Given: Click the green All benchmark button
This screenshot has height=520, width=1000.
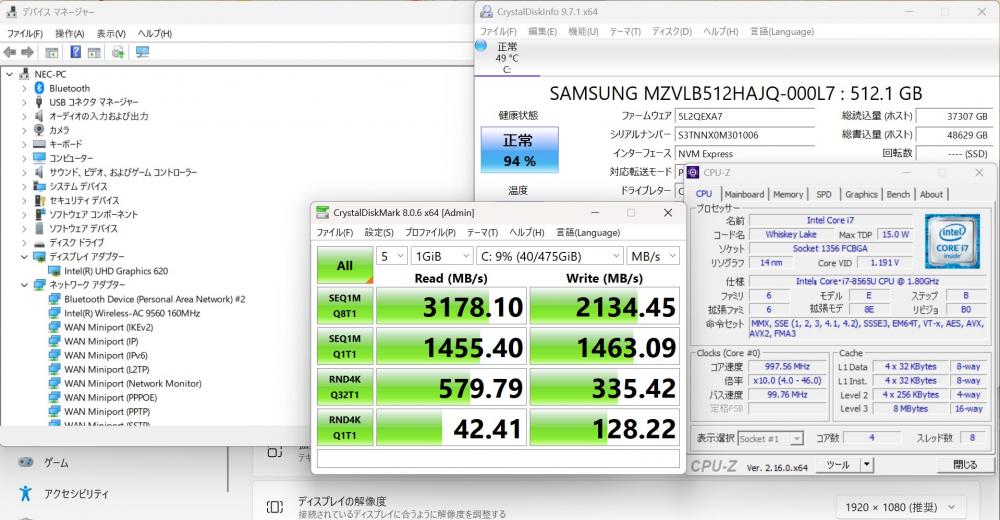Looking at the screenshot, I should (x=344, y=265).
